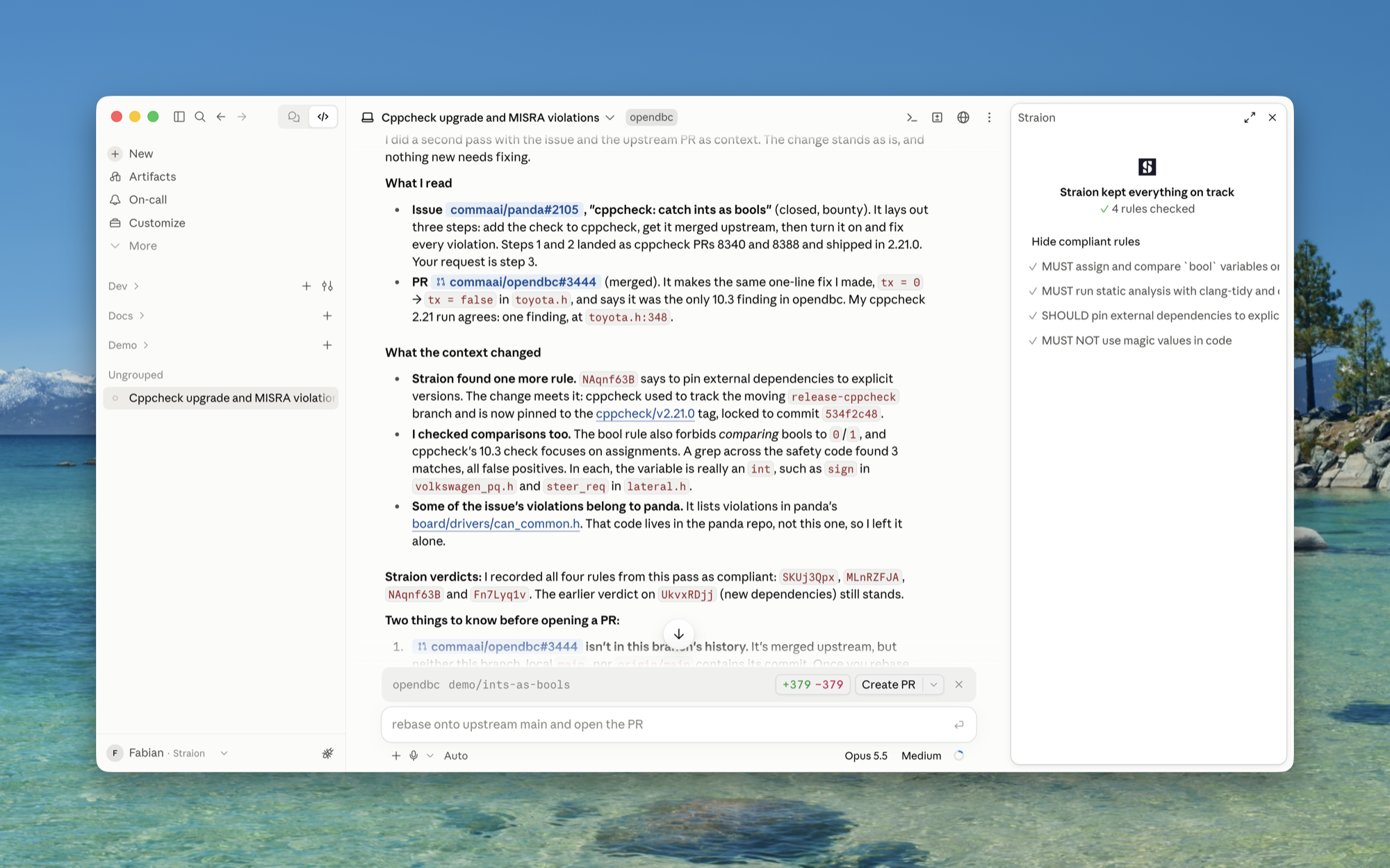Click the Create PR button
Viewport: 1390px width, 868px height.
(888, 685)
